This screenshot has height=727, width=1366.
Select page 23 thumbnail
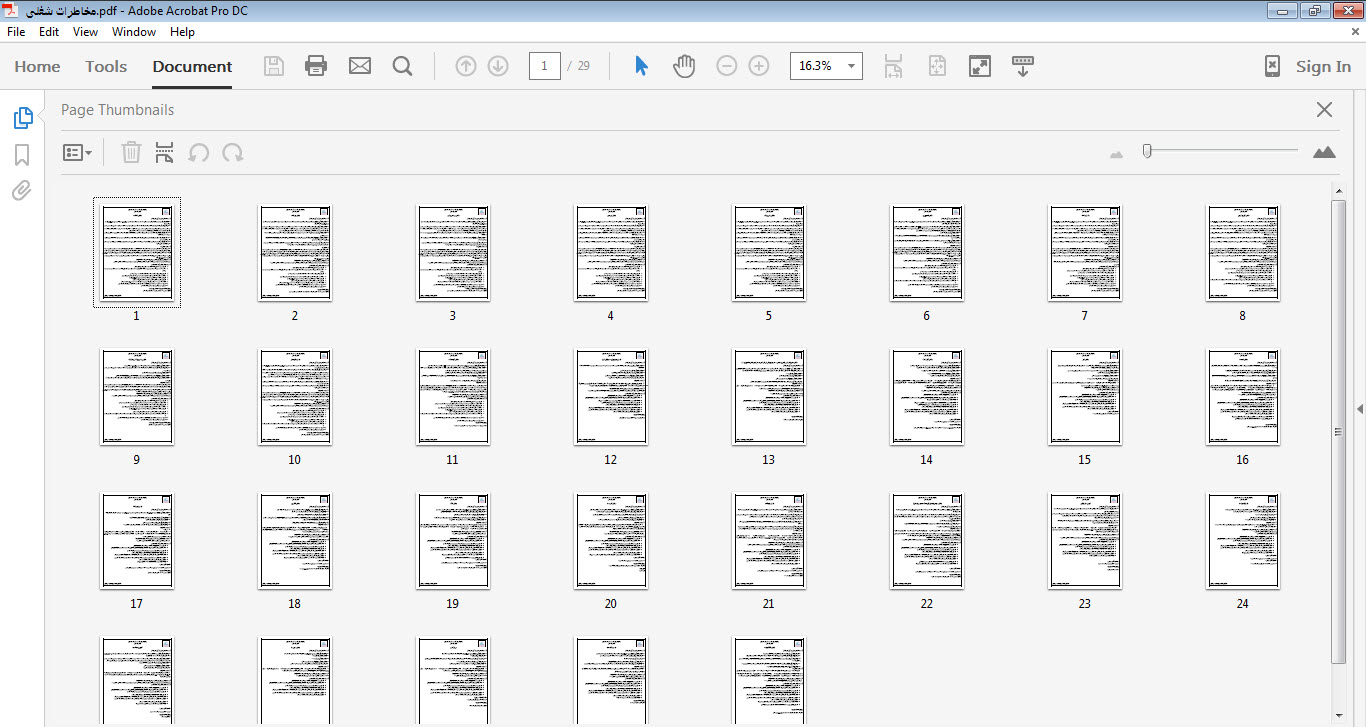coord(1085,541)
